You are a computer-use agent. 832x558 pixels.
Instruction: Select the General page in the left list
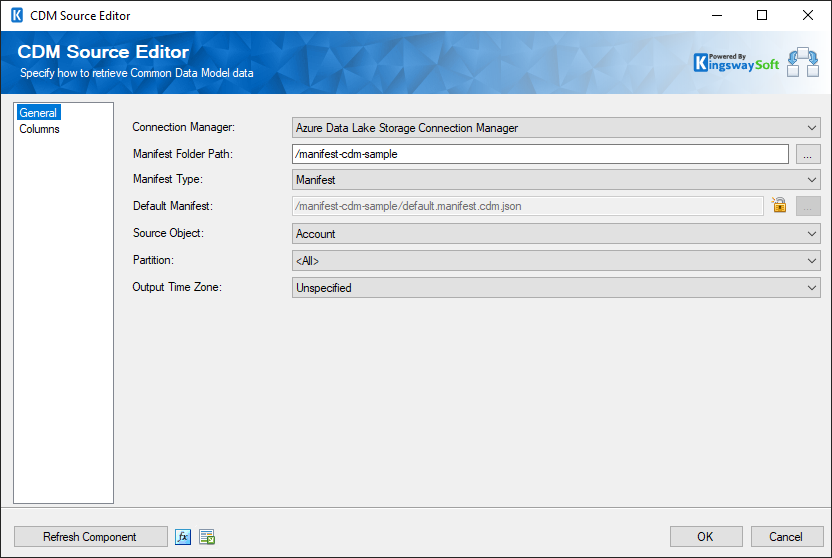pyautogui.click(x=38, y=112)
